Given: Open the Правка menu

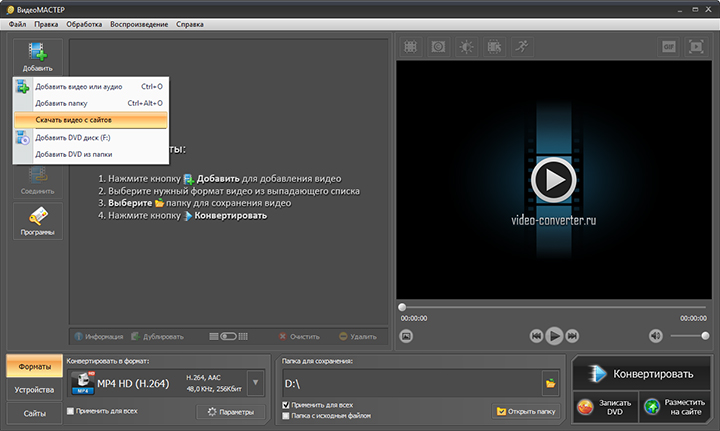Looking at the screenshot, I should pos(46,24).
